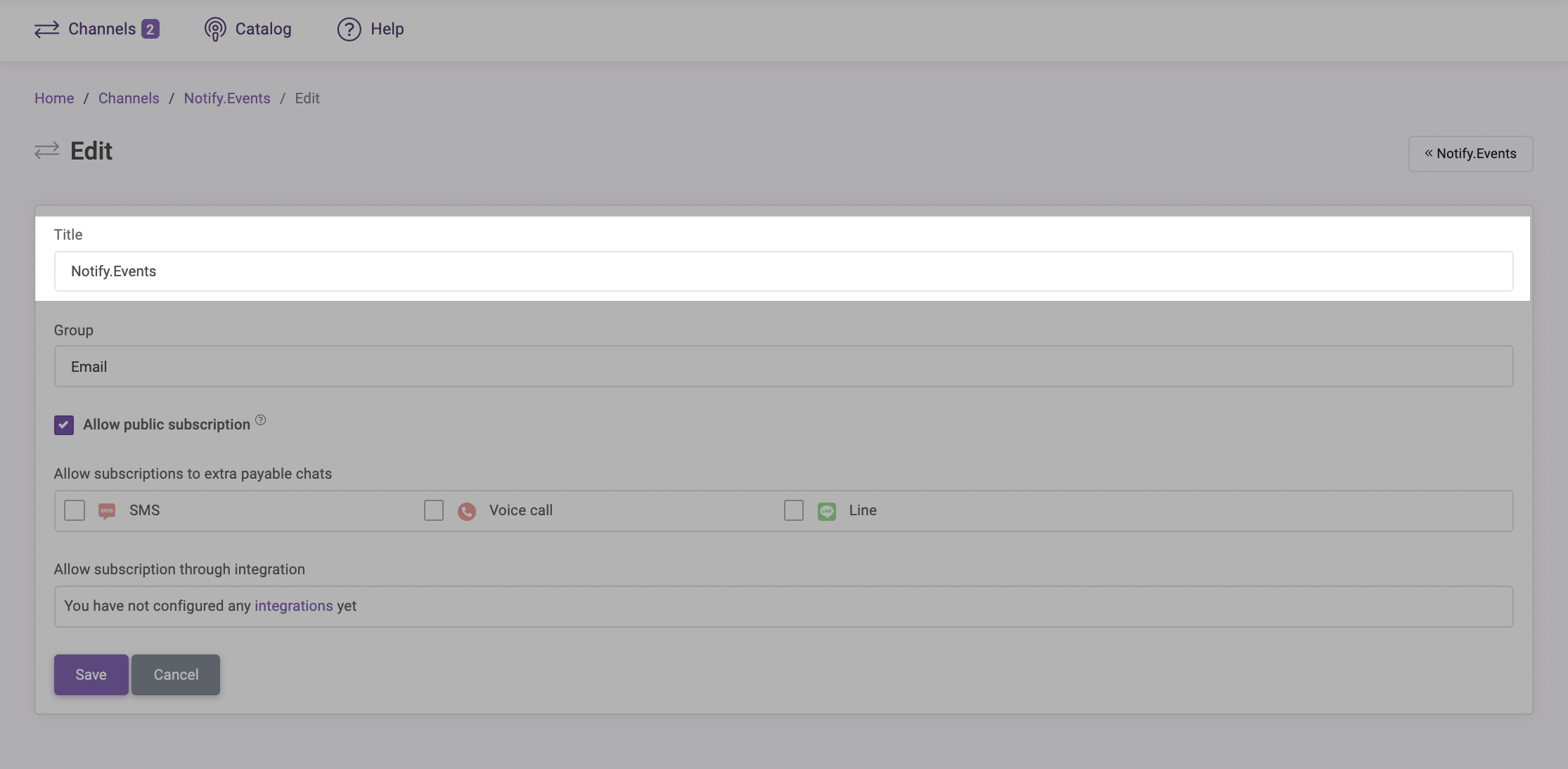The image size is (1568, 769).
Task: Click the Line label text
Action: [x=863, y=510]
